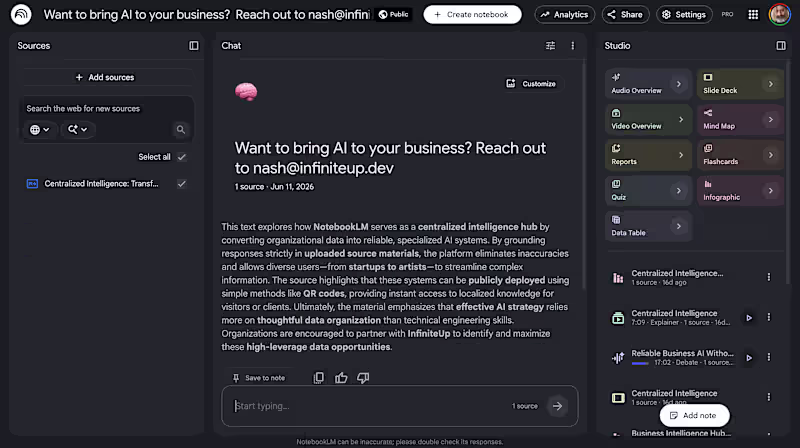800x448 pixels.
Task: Expand Data Table options chevron
Action: coord(679,226)
